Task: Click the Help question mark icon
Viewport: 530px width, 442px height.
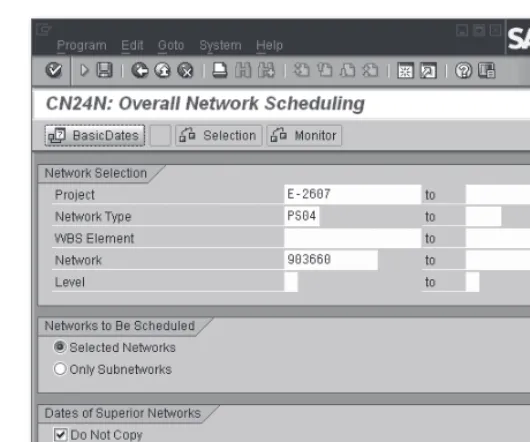Action: click(463, 71)
